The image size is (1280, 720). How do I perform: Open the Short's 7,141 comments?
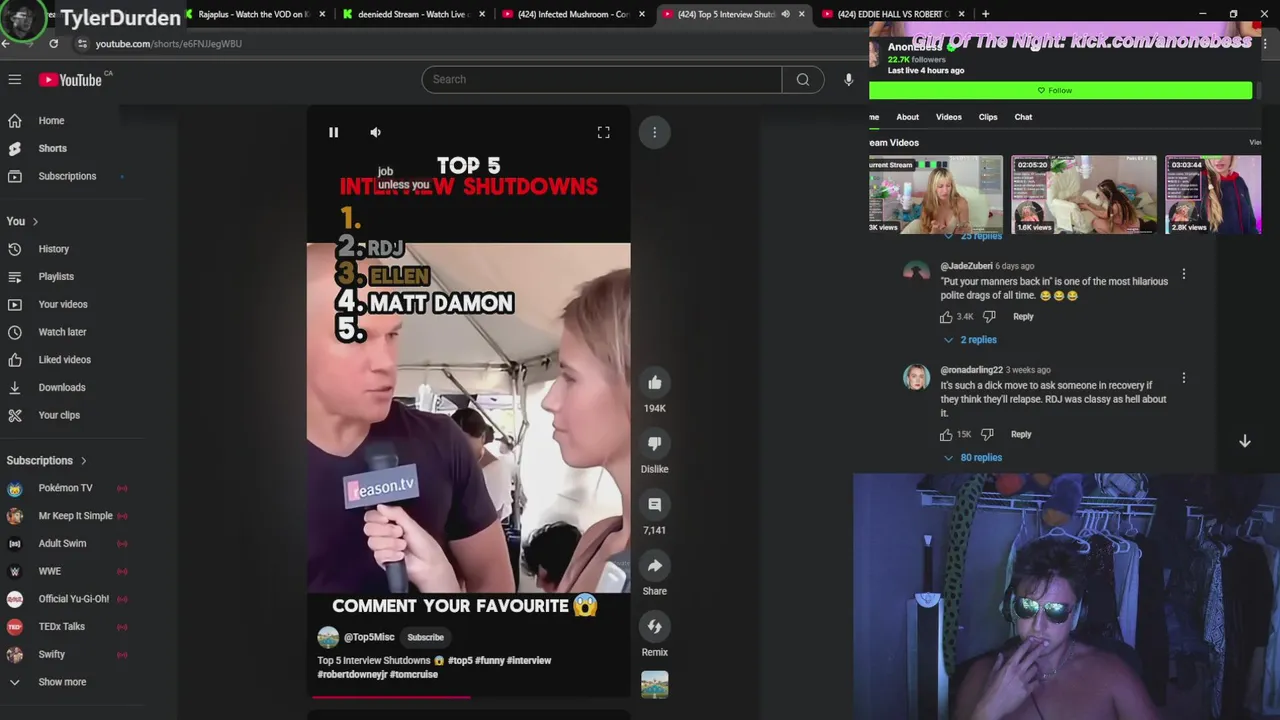pos(655,504)
